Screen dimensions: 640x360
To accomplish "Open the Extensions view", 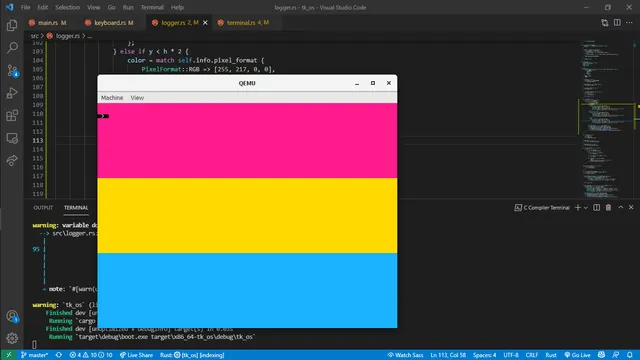I will pyautogui.click(x=12, y=116).
